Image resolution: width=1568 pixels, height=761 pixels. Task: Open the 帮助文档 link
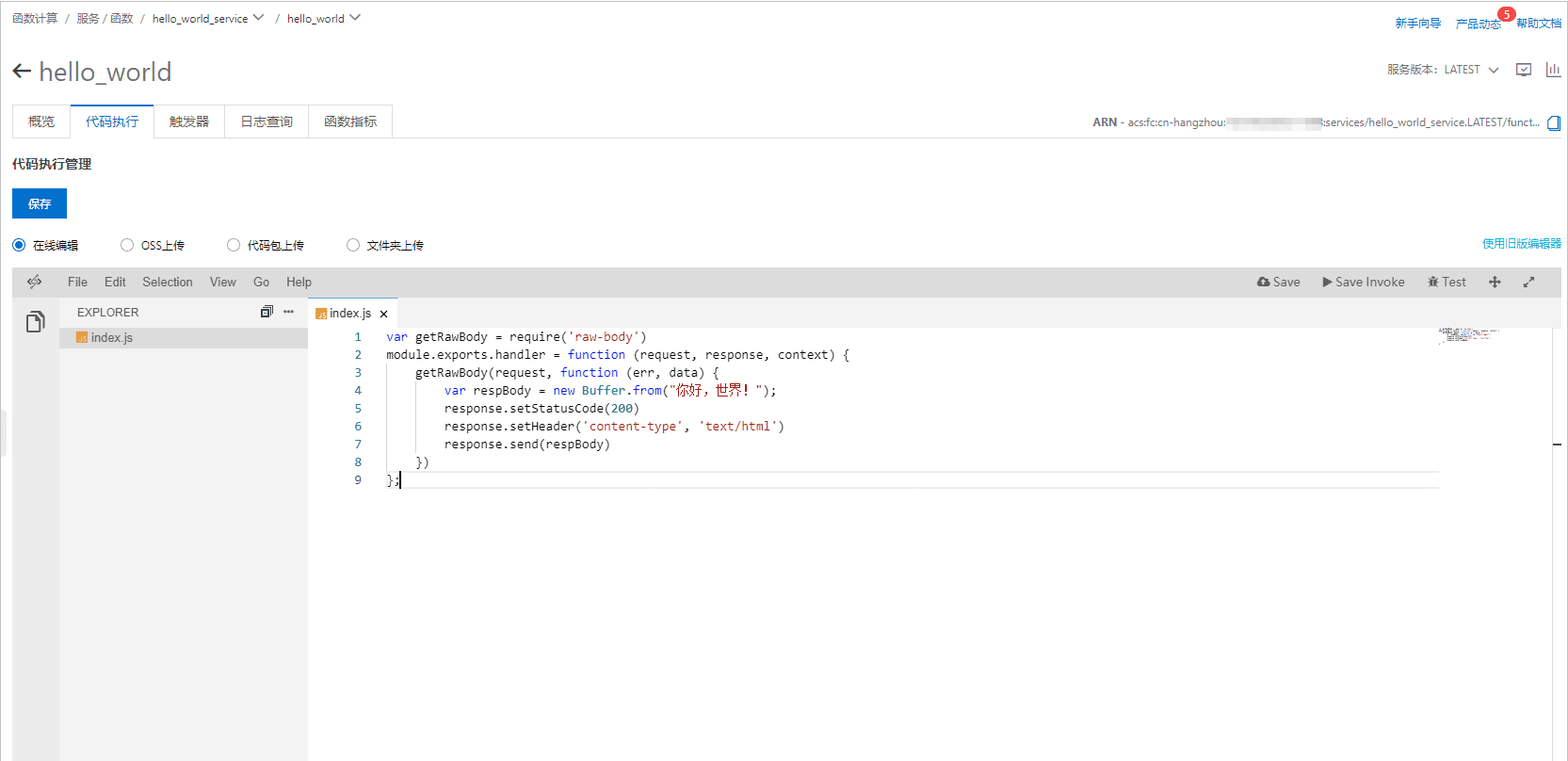[x=1539, y=24]
